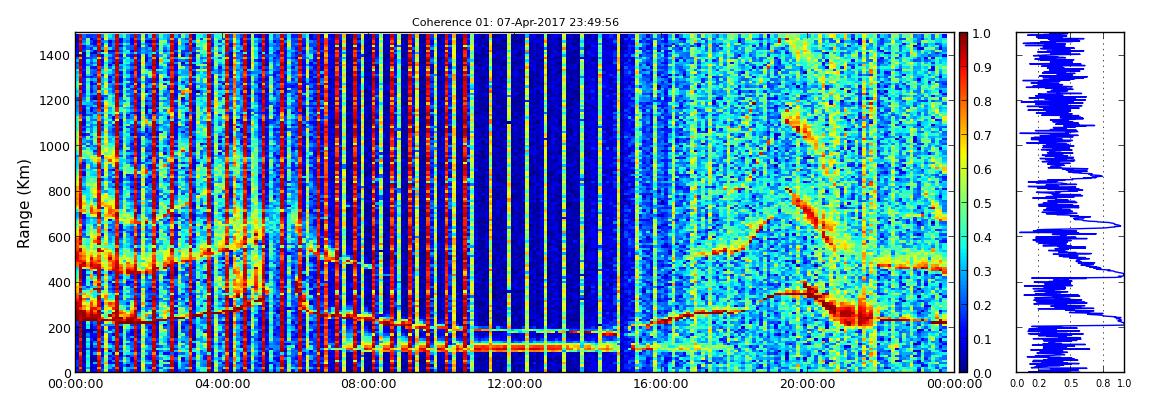Click the profile plot's 0.5 x-axis tick
The image size is (1150, 407).
point(1071,384)
